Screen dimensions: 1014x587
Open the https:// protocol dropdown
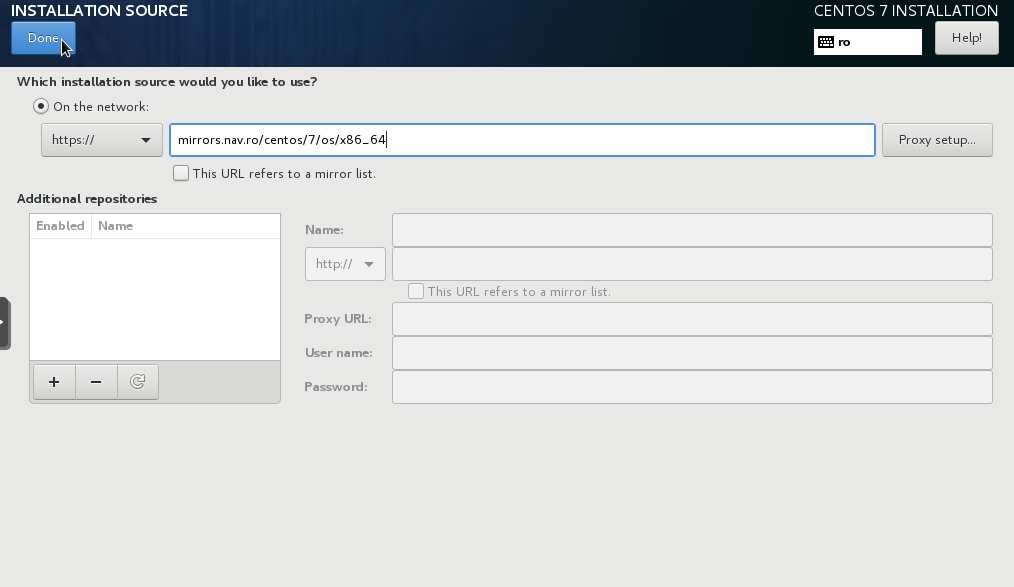[102, 140]
